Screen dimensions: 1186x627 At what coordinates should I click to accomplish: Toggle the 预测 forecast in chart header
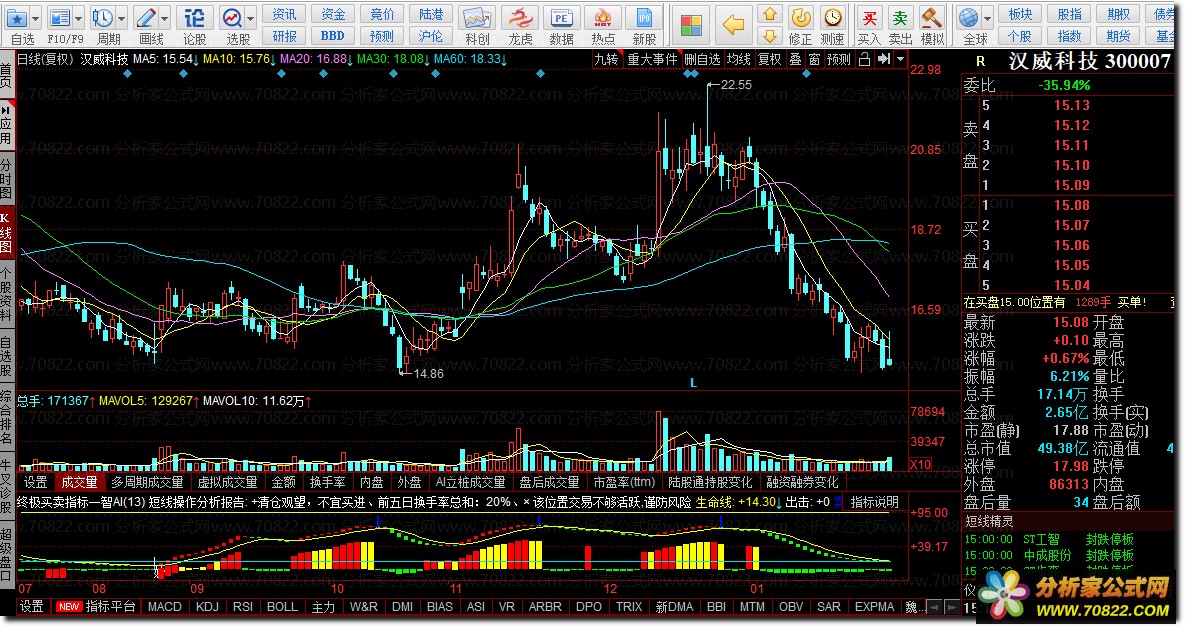838,59
